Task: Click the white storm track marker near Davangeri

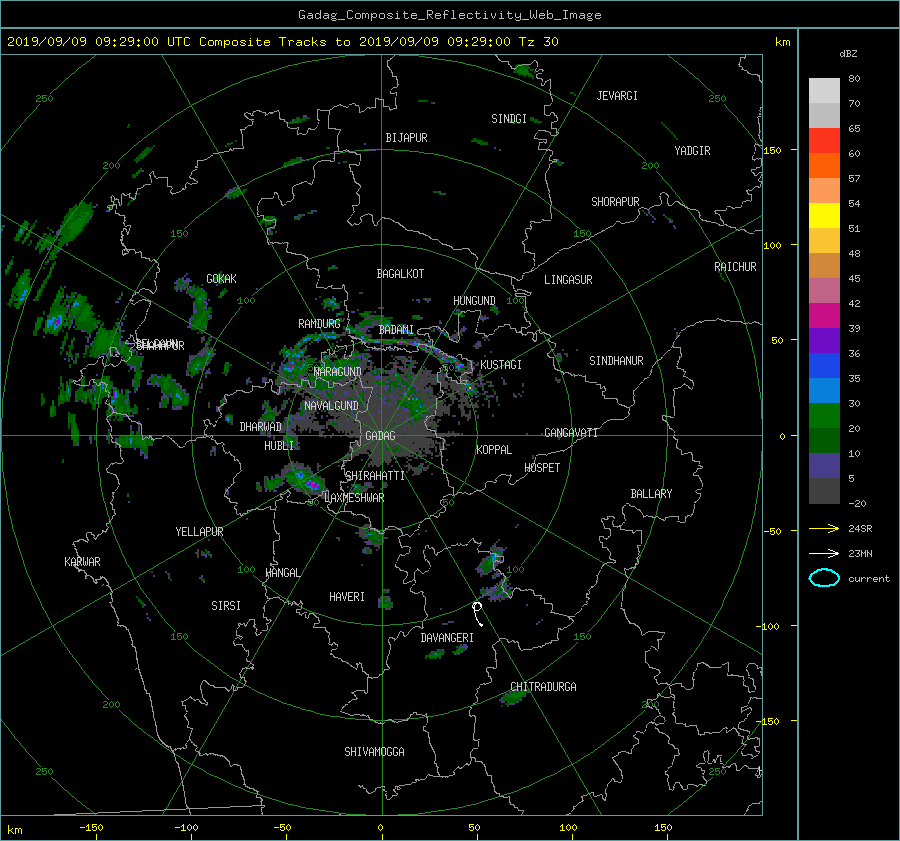Action: [477, 613]
